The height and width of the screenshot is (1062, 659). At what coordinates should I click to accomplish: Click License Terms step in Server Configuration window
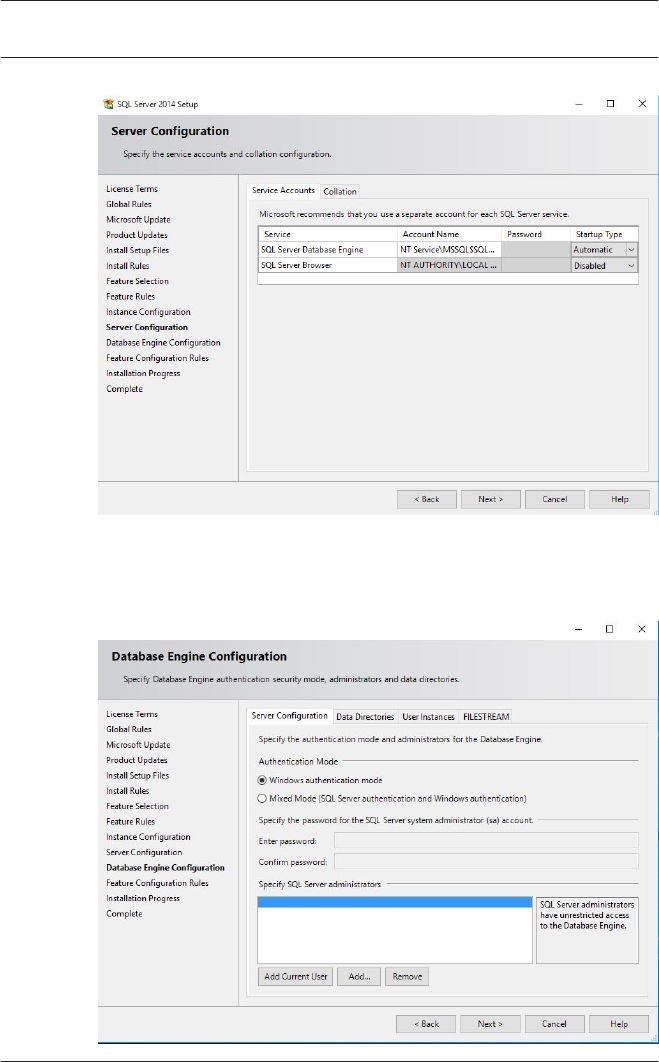[132, 189]
